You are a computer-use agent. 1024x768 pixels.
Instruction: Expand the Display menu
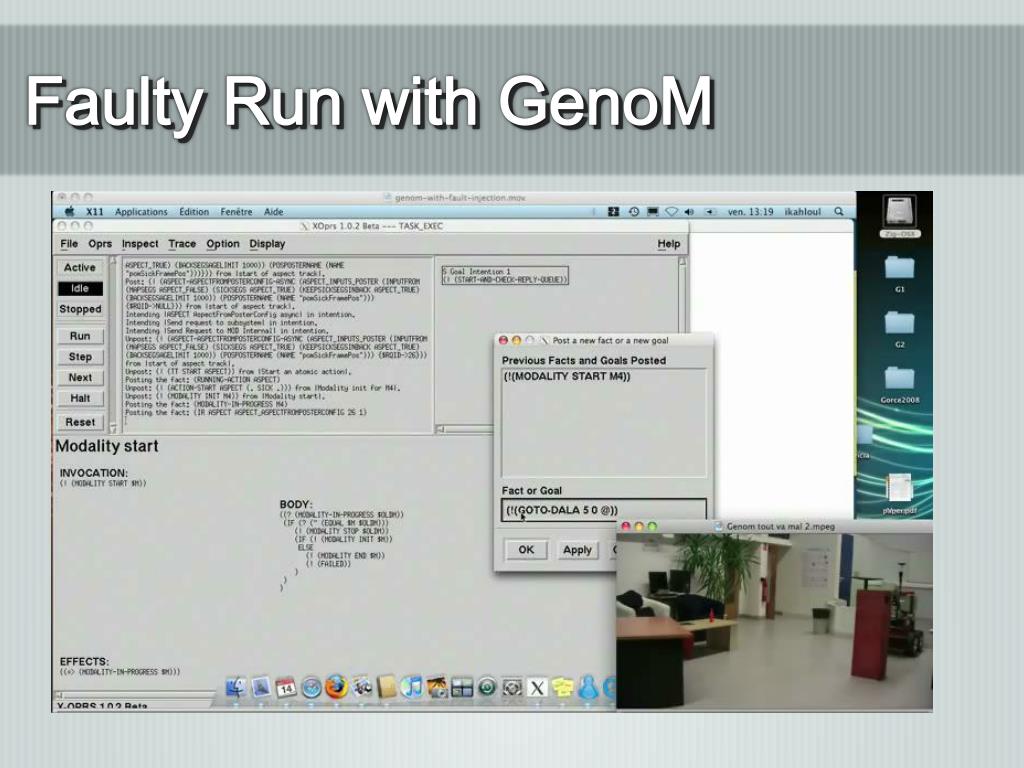[267, 244]
